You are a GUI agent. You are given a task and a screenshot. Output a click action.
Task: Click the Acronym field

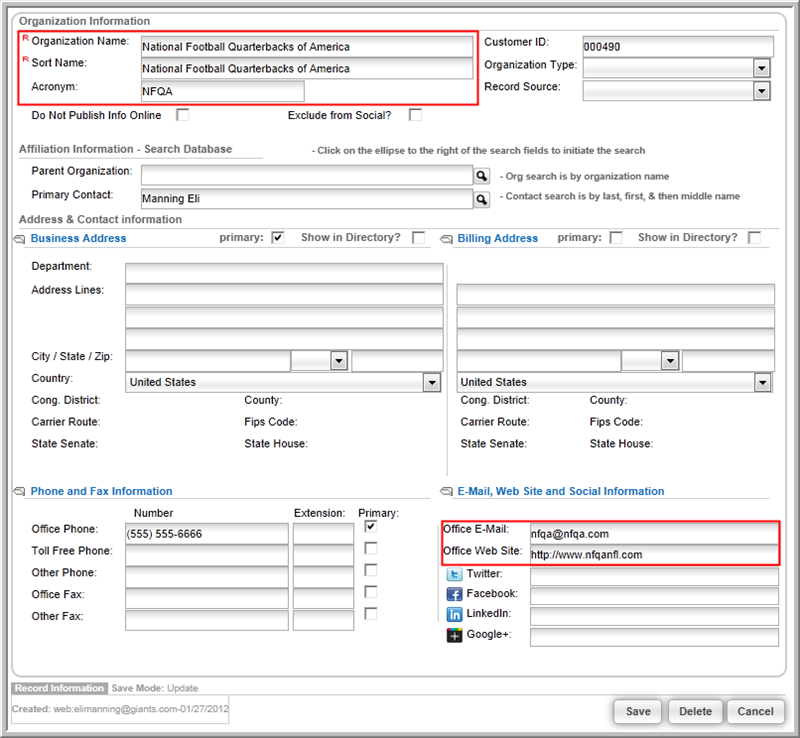pyautogui.click(x=222, y=91)
